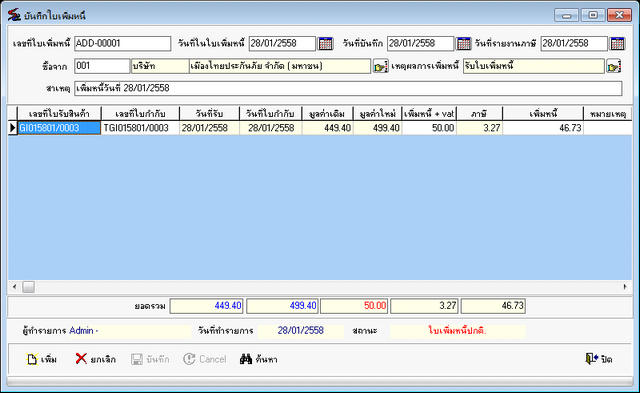Click the เพิ่ม (add new) button
The image size is (640, 393).
42,359
